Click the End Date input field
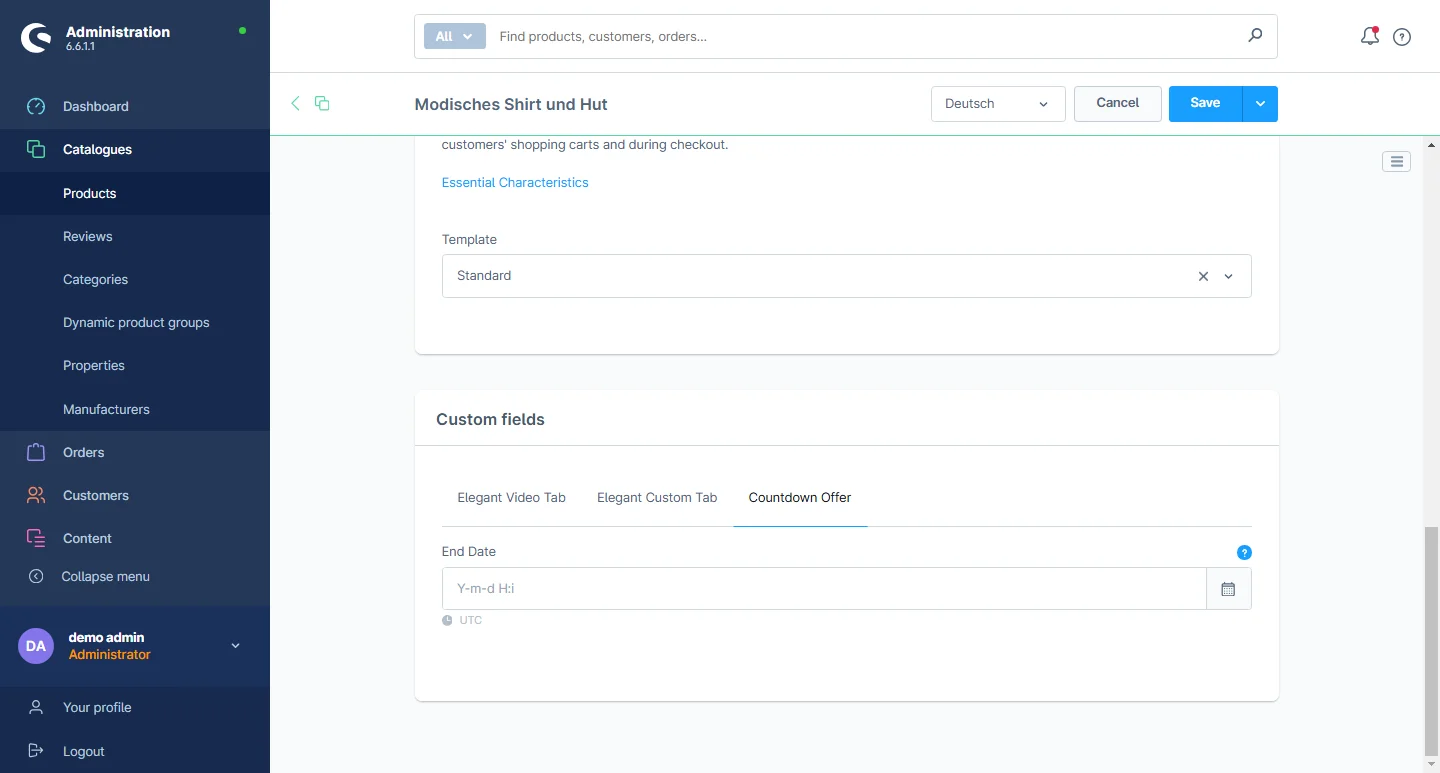This screenshot has width=1440, height=773. 823,589
